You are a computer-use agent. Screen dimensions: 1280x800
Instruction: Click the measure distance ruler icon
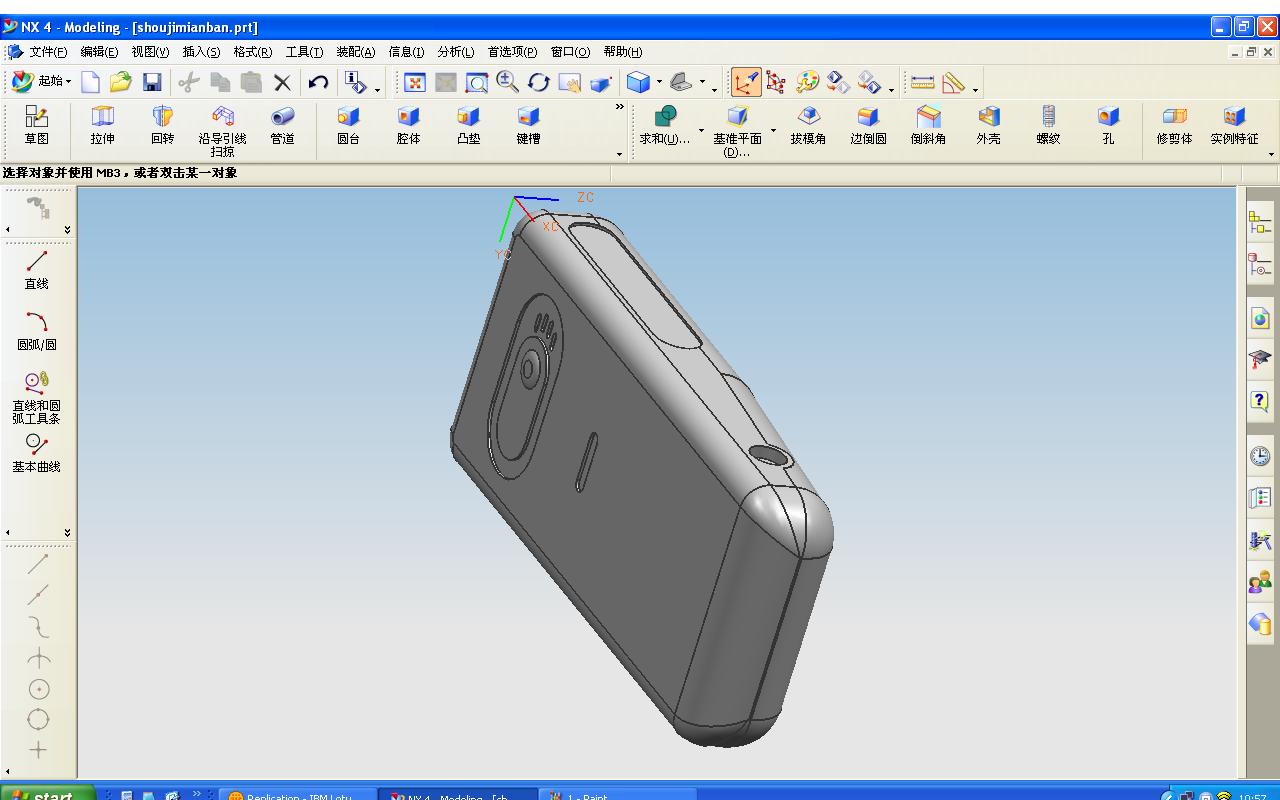coord(923,83)
